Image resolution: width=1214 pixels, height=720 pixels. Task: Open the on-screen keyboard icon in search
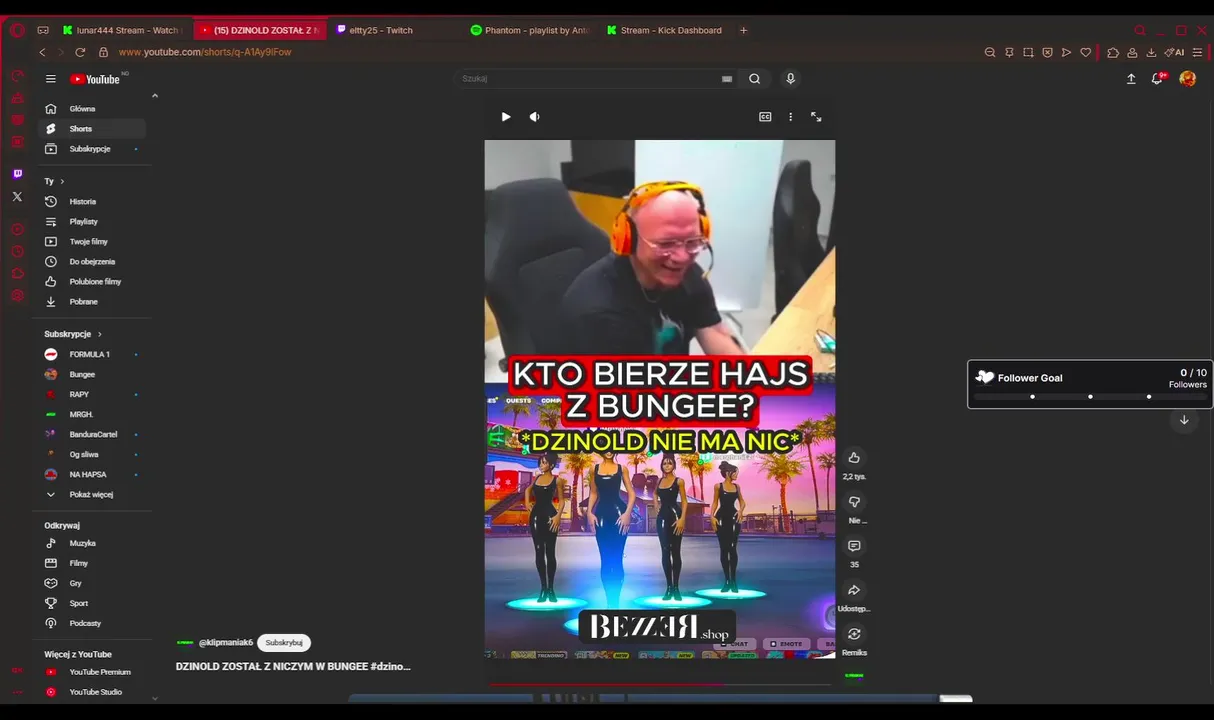coord(727,79)
